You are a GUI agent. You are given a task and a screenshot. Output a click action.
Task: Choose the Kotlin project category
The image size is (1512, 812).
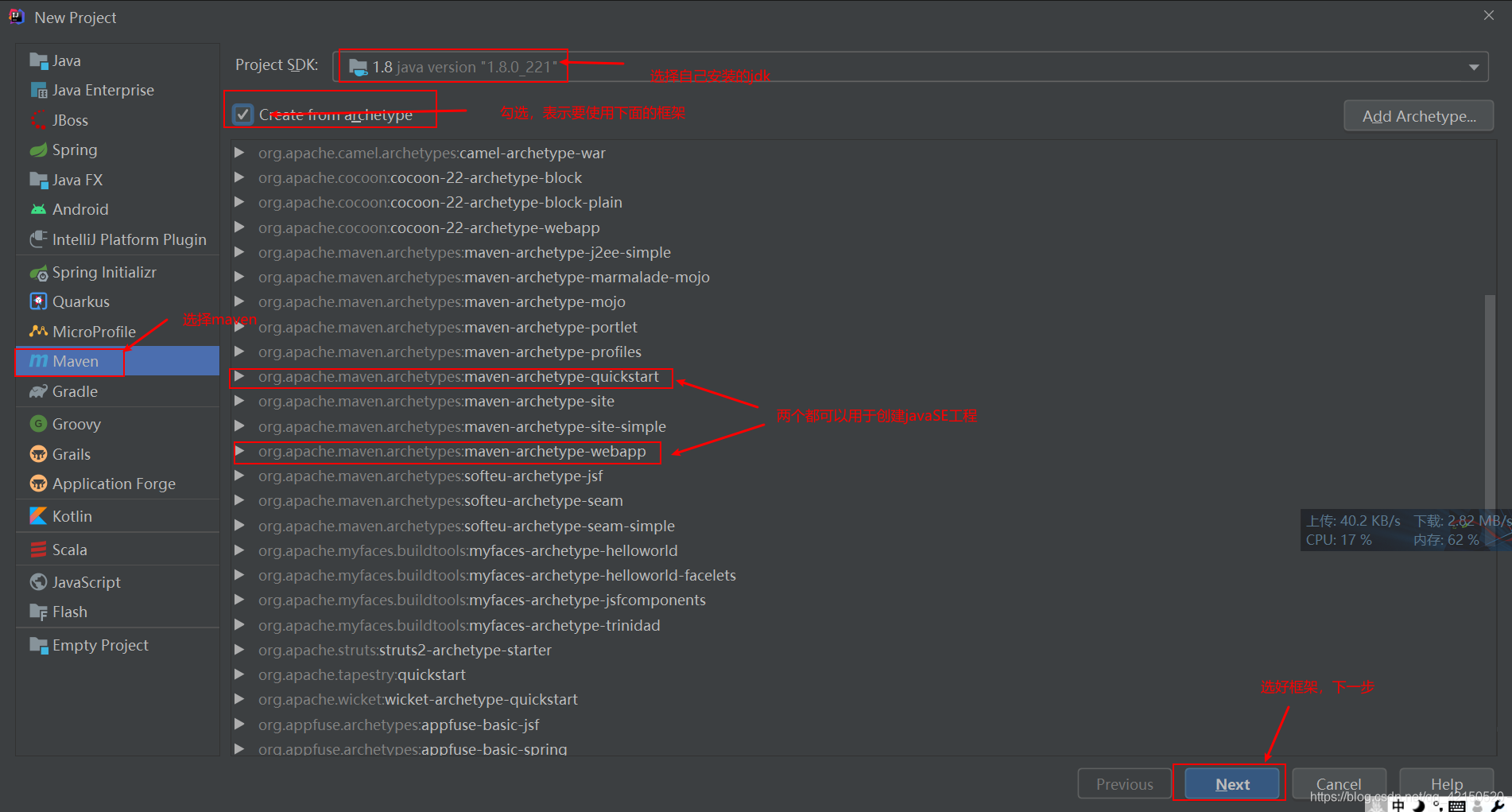click(x=118, y=516)
